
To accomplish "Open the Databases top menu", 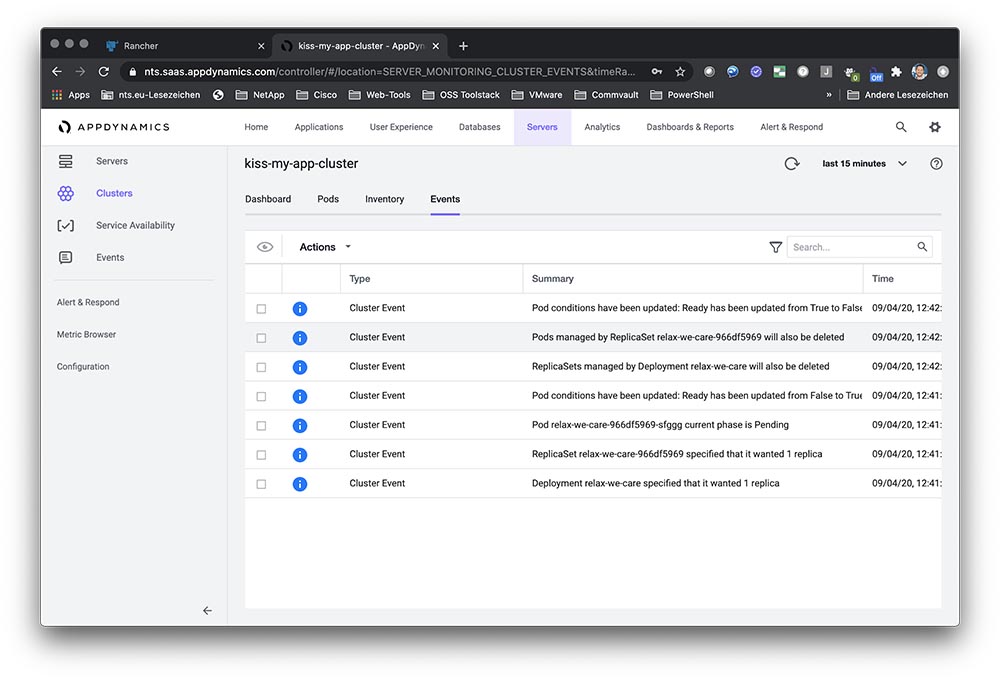I will pyautogui.click(x=479, y=127).
